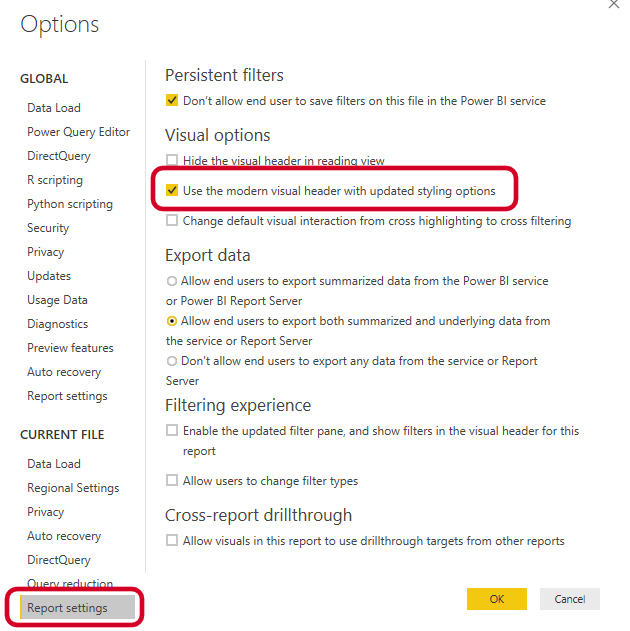This screenshot has height=631, width=630.
Task: Select export summarized data only radio option
Action: [x=171, y=280]
